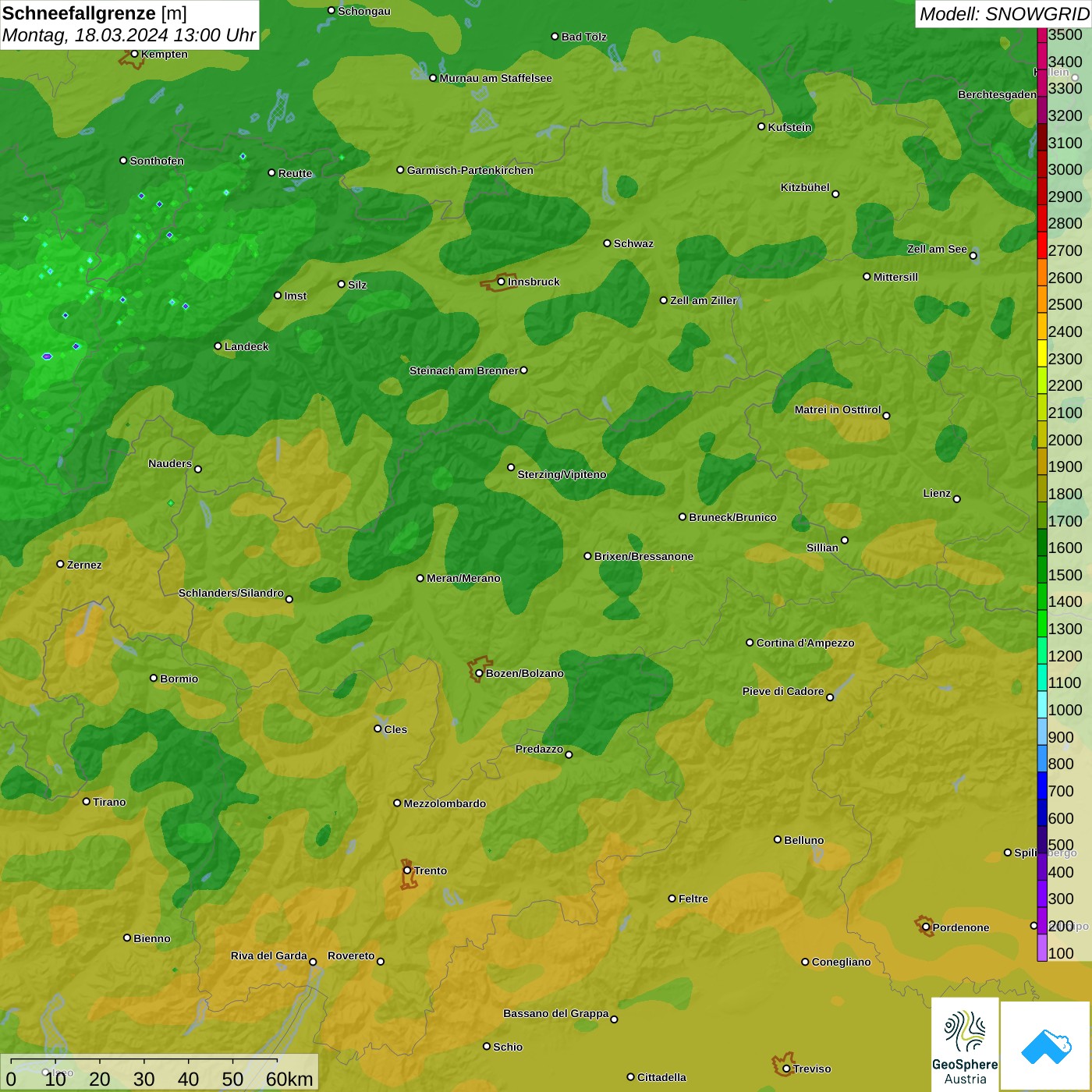Image resolution: width=1092 pixels, height=1092 pixels.
Task: Click the 3500 legend color swatch
Action: [1041, 35]
